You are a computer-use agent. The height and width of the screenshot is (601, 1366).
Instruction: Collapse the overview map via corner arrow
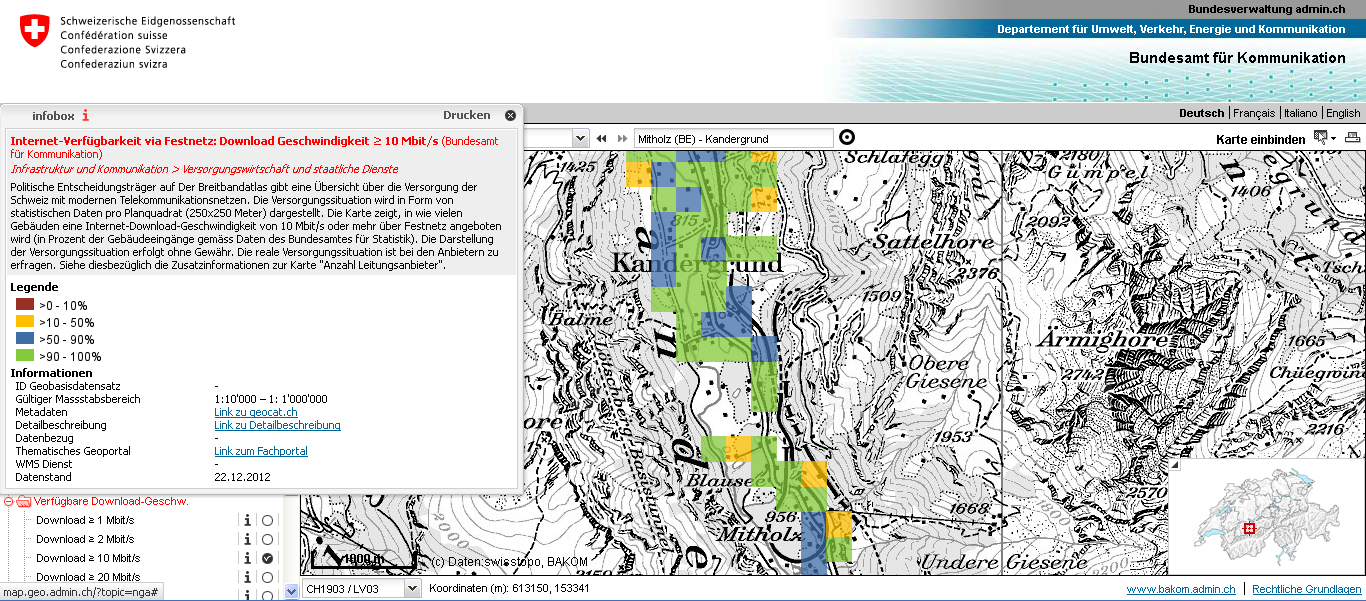tap(1175, 465)
